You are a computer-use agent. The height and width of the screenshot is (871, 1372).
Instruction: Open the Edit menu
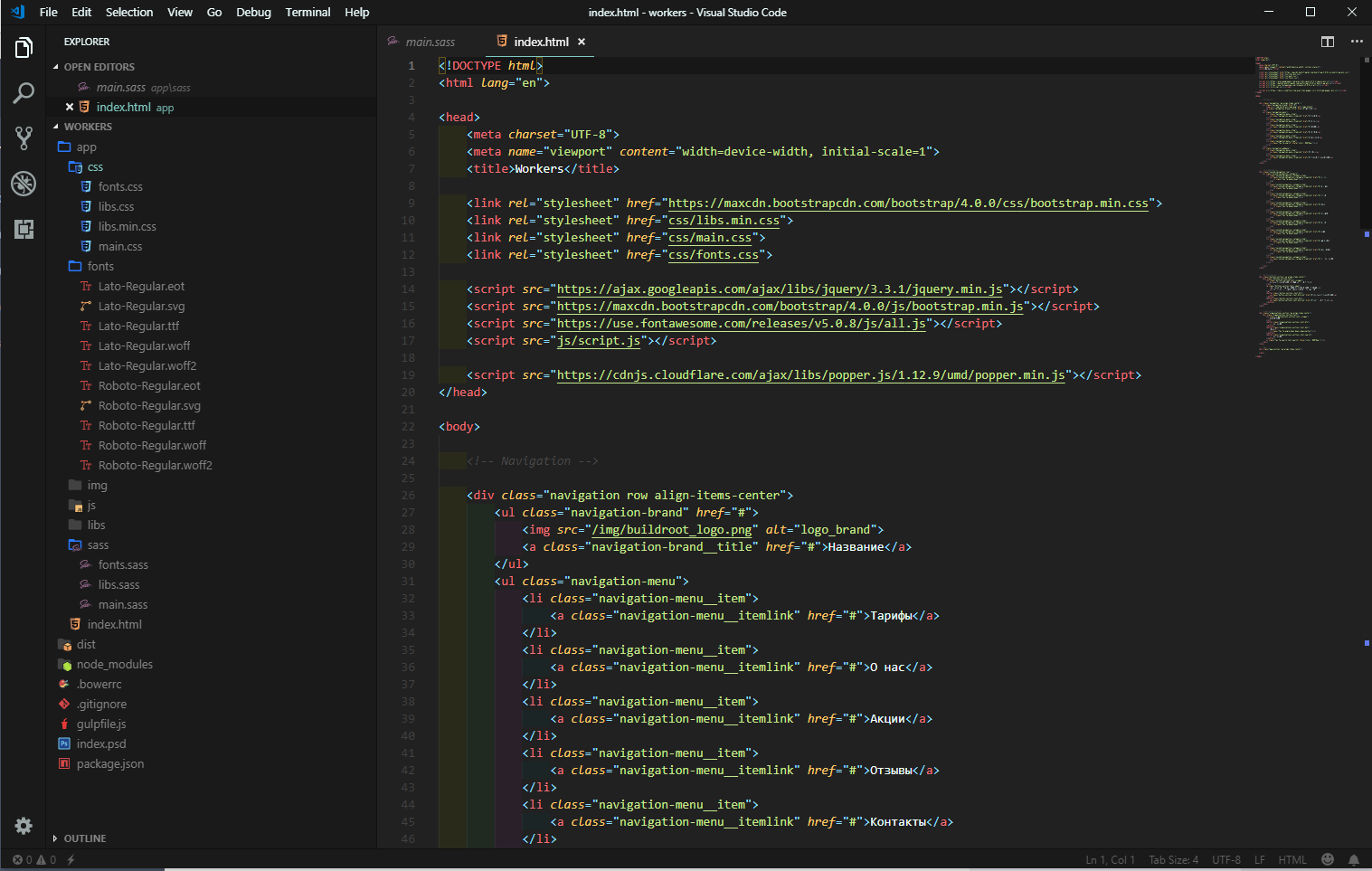(x=81, y=12)
